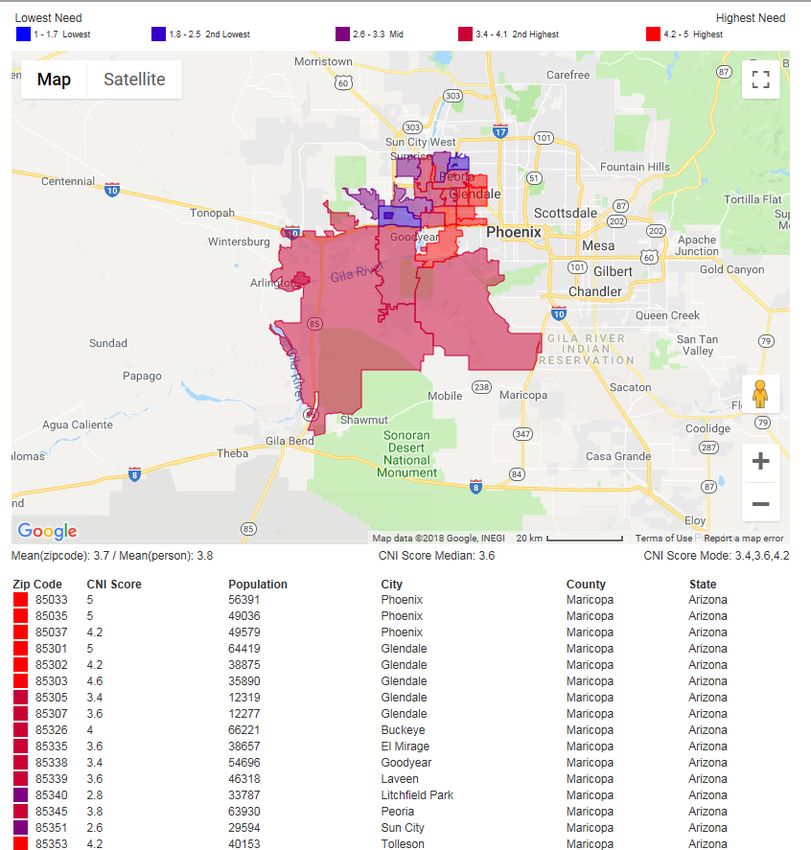Viewport: 811px width, 850px height.
Task: Select zip code 85338 in the table
Action: pos(52,763)
